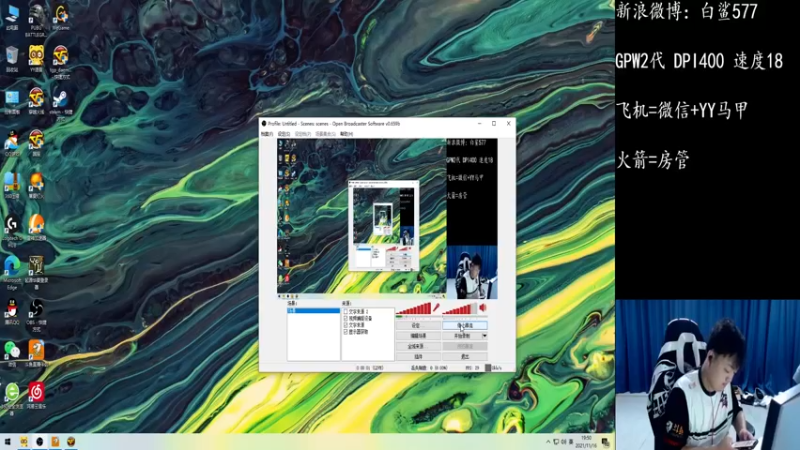Launch PUBG BATTLEGROUNDS from the desktop
Viewport: 800px width, 450px height.
[36, 20]
